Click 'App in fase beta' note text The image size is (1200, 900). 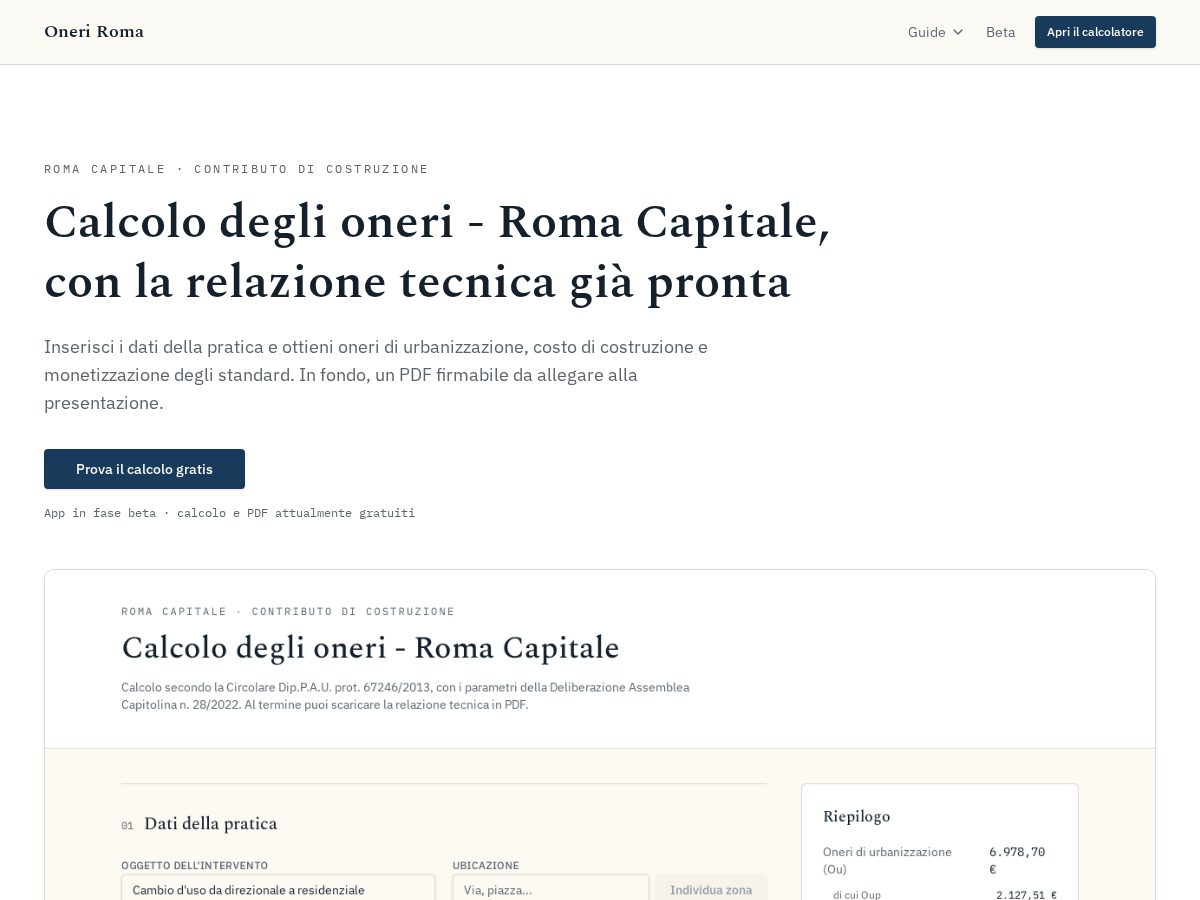[x=229, y=513]
